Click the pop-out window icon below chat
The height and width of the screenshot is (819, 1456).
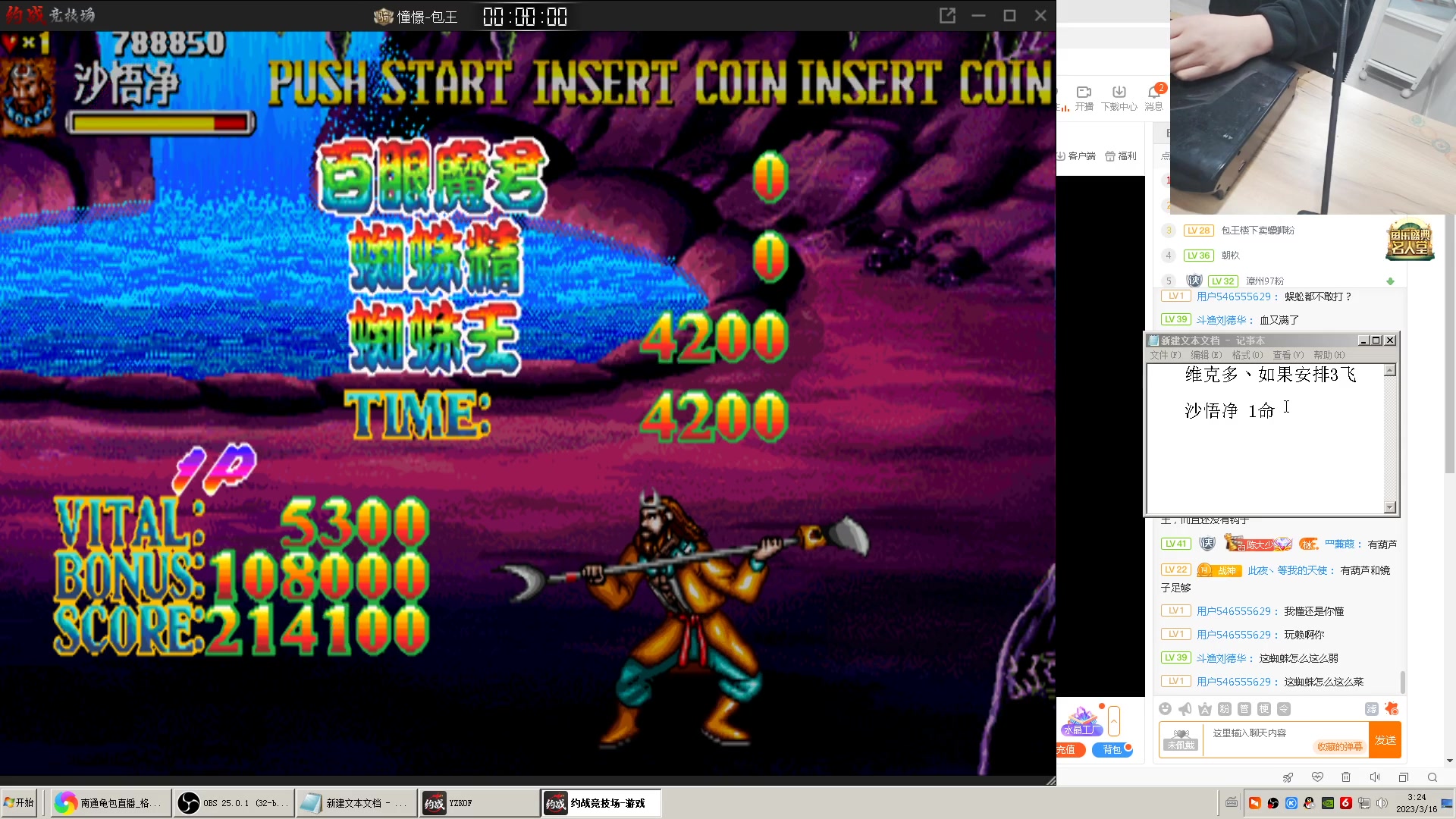[x=1404, y=777]
